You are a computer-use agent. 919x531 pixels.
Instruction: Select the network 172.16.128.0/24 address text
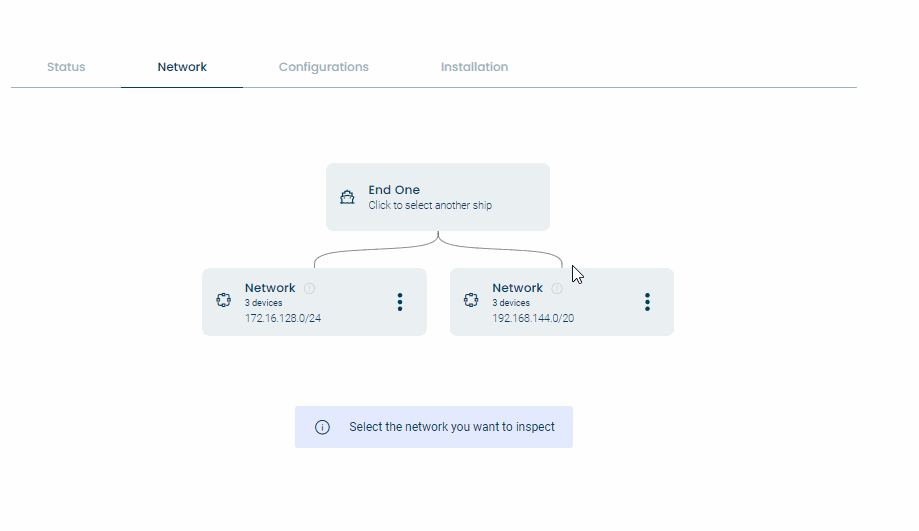(282, 318)
